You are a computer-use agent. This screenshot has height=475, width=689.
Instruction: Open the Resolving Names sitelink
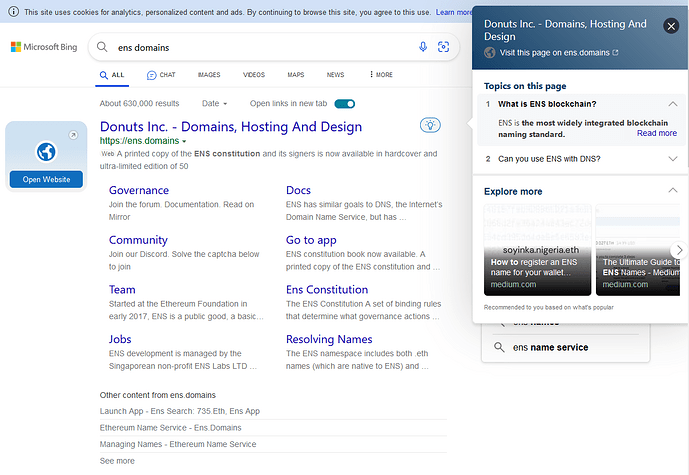pyautogui.click(x=329, y=339)
